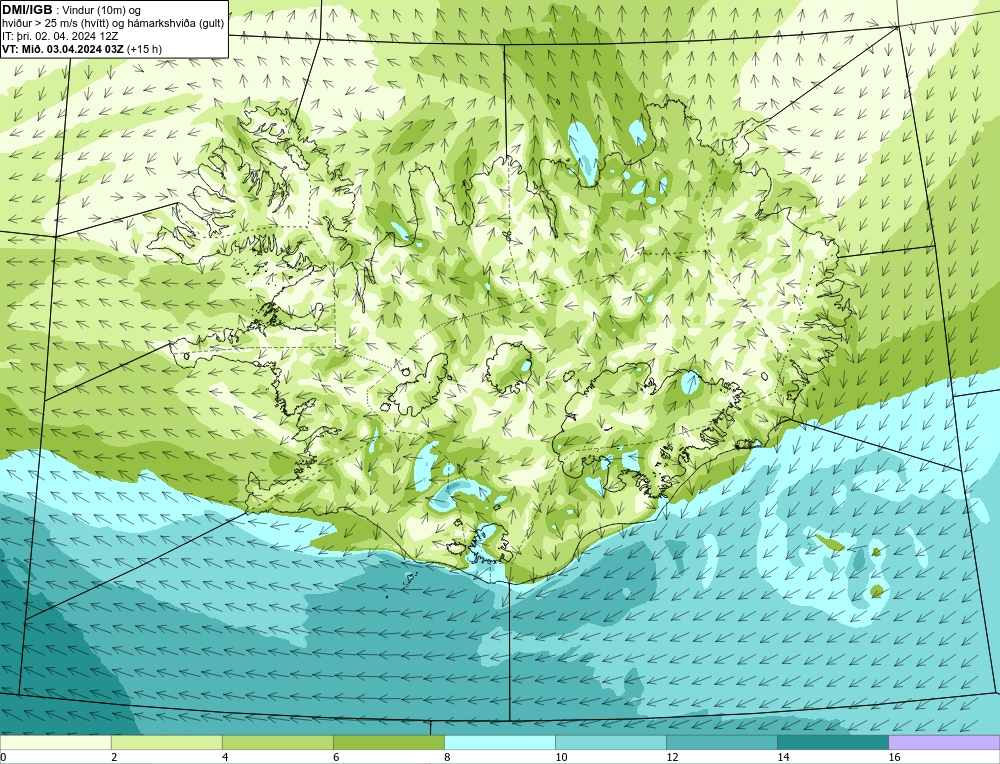
Task: Click the legend label '12'
Action: click(x=672, y=757)
